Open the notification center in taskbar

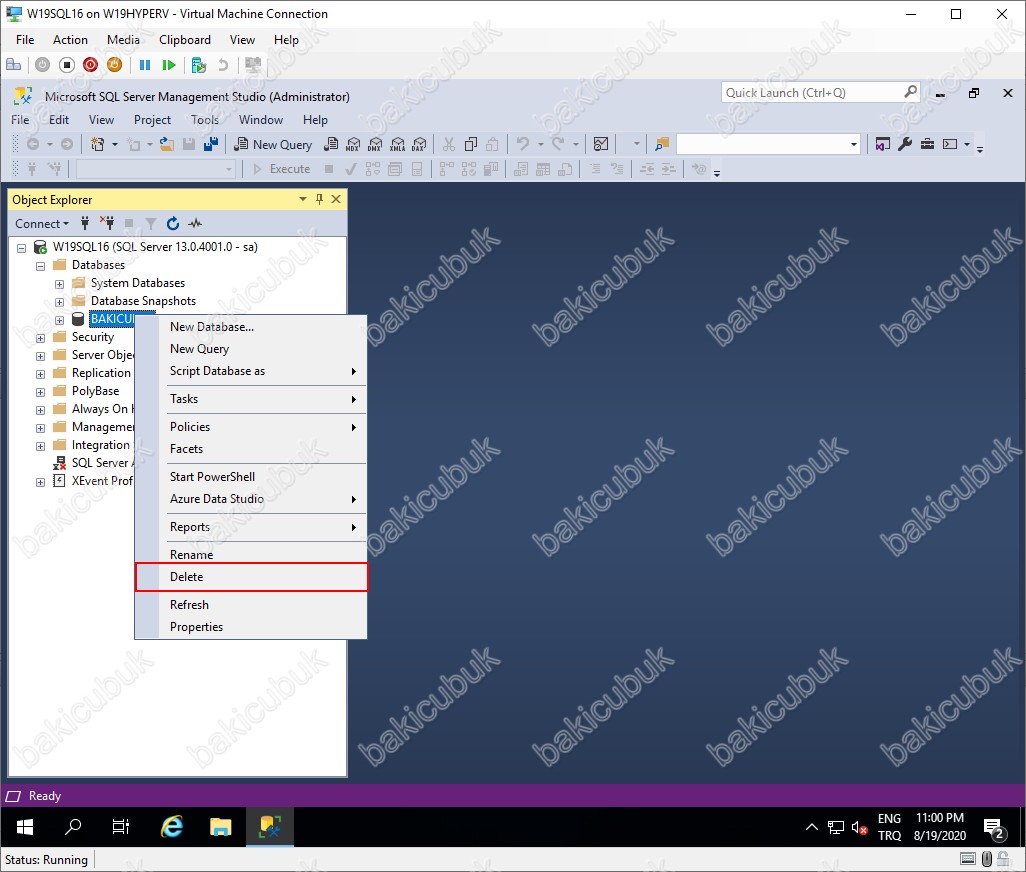pyautogui.click(x=995, y=827)
